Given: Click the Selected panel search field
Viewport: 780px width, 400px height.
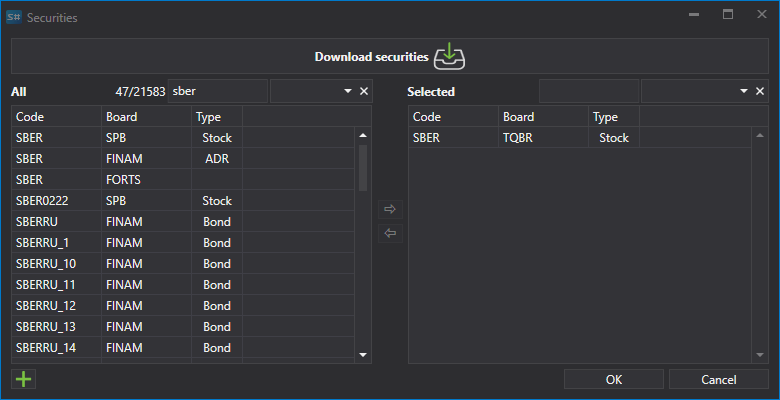Looking at the screenshot, I should tap(589, 91).
